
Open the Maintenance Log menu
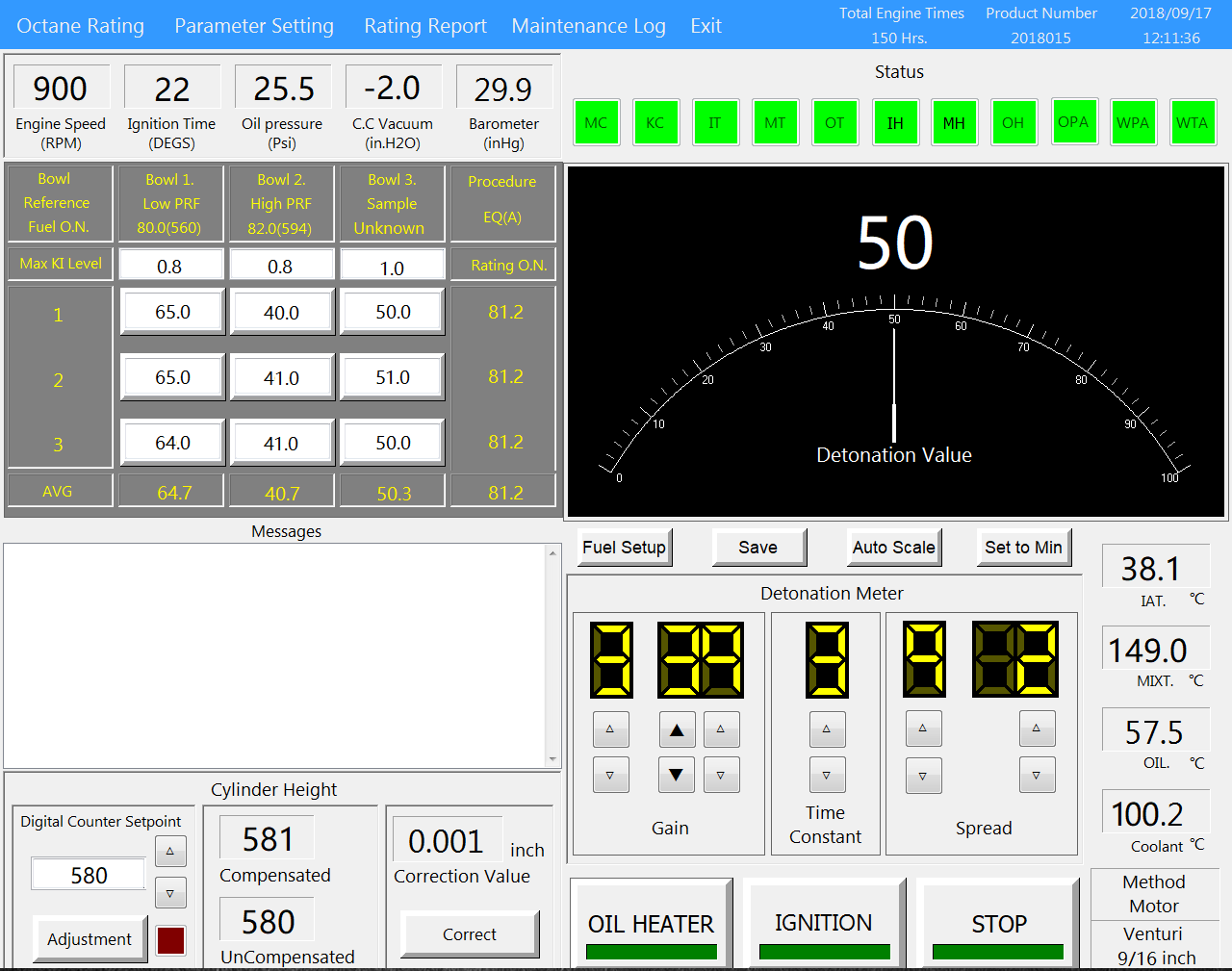588,26
